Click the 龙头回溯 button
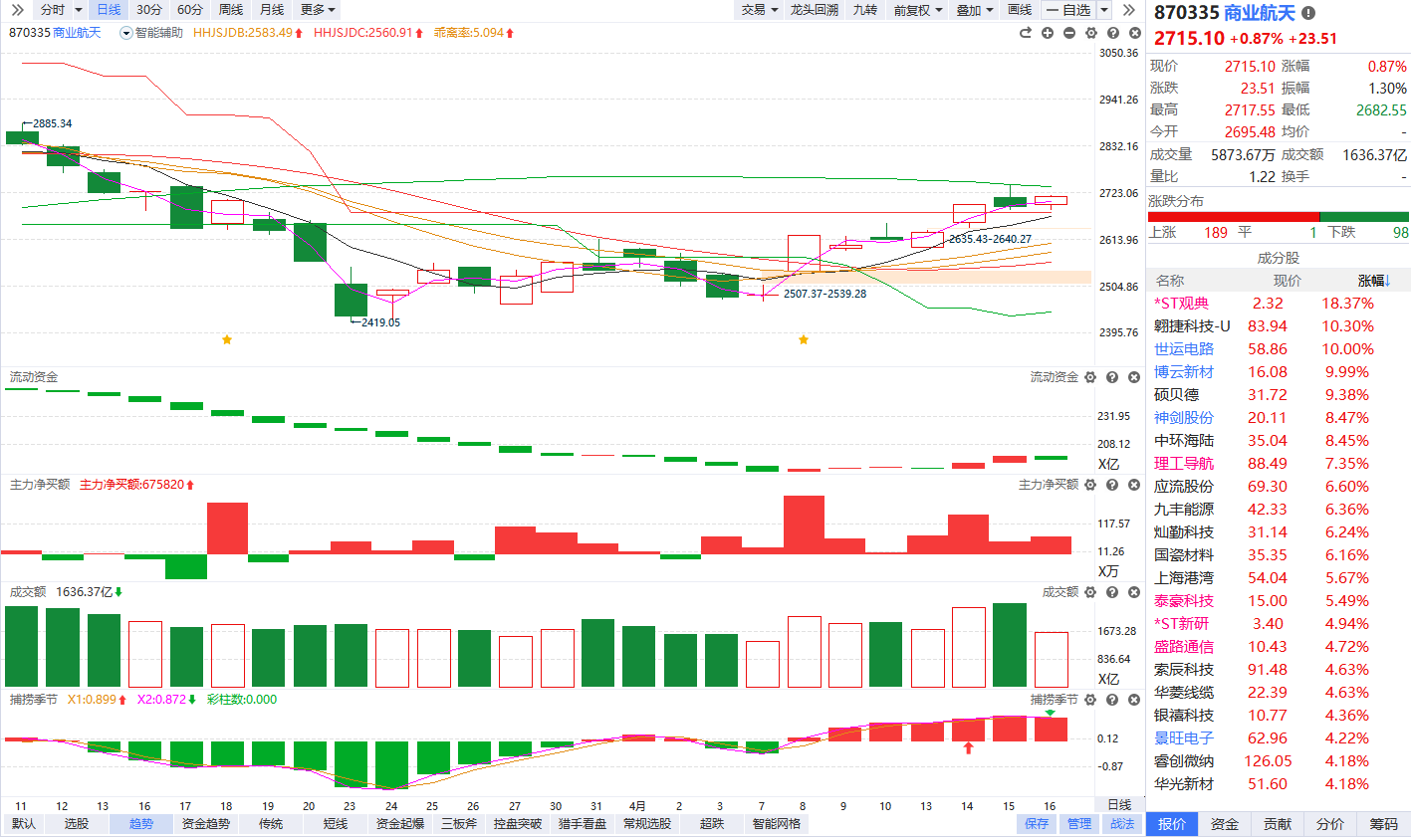 [x=815, y=10]
